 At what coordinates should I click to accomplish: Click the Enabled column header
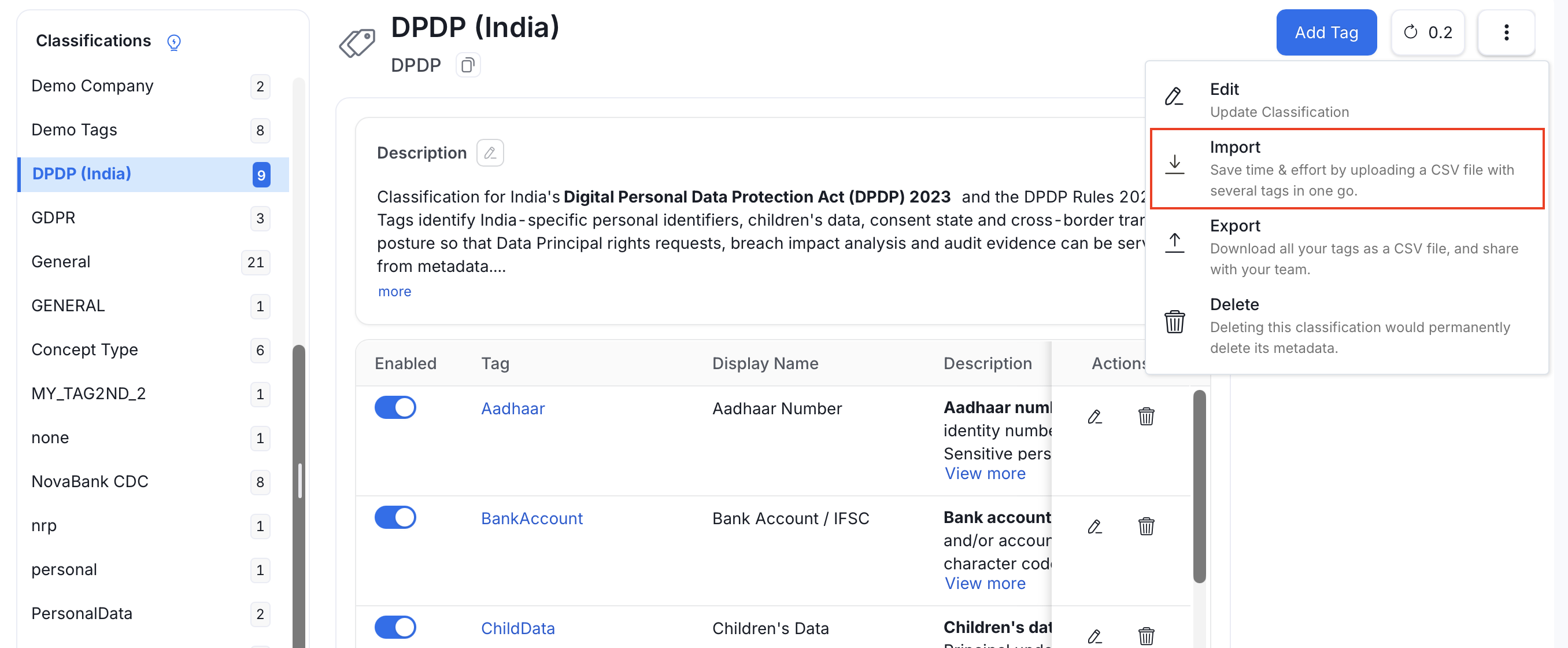(405, 363)
